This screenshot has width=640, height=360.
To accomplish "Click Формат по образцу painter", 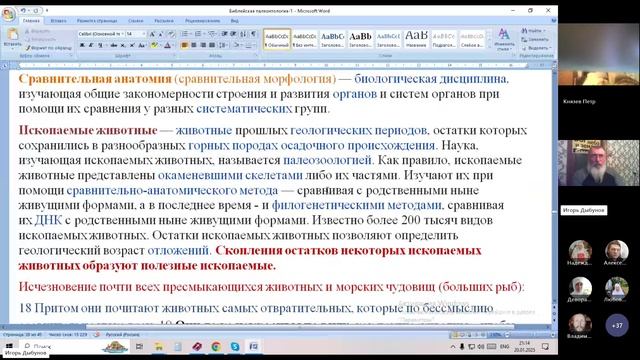I will point(48,48).
